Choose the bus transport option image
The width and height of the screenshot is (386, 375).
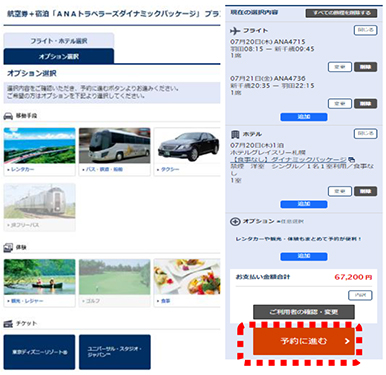[115, 146]
